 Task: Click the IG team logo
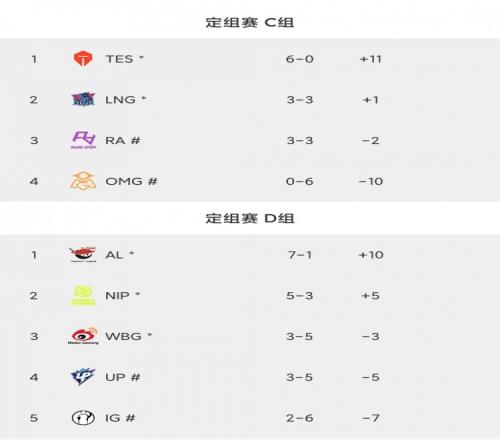pyautogui.click(x=83, y=418)
